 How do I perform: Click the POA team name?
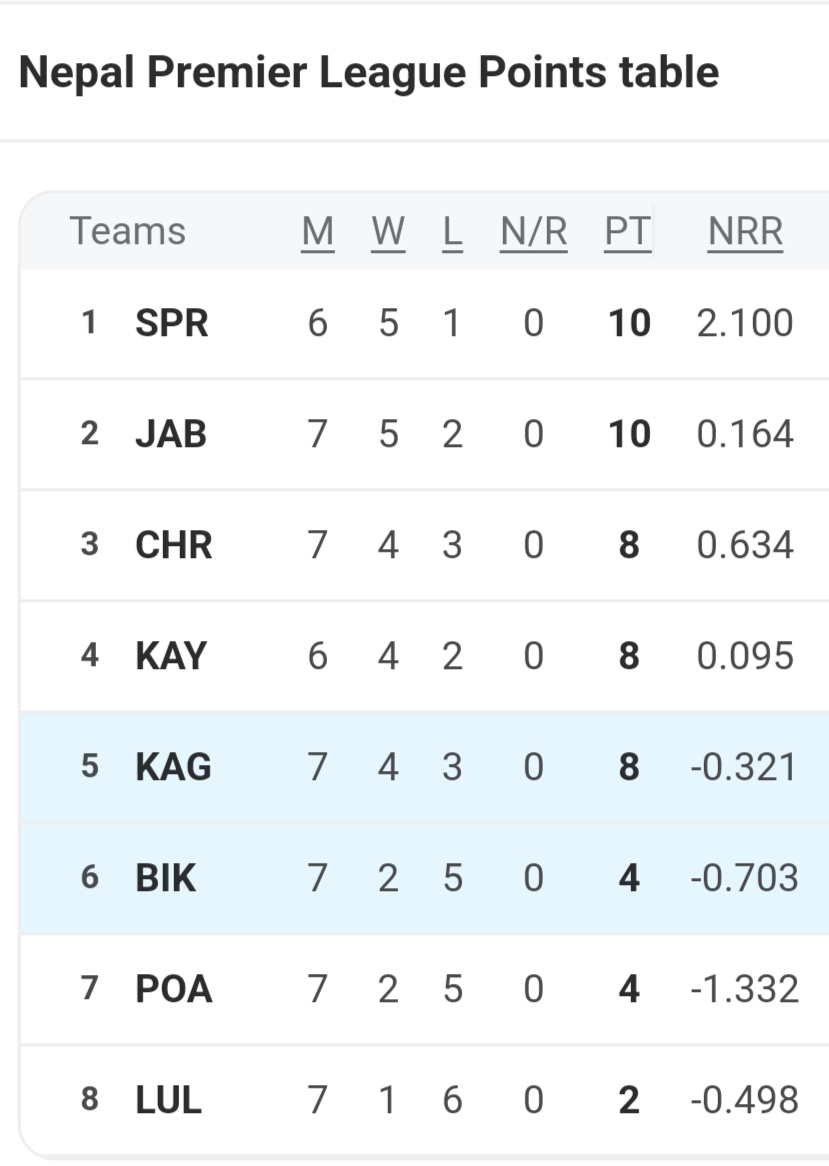(x=174, y=989)
